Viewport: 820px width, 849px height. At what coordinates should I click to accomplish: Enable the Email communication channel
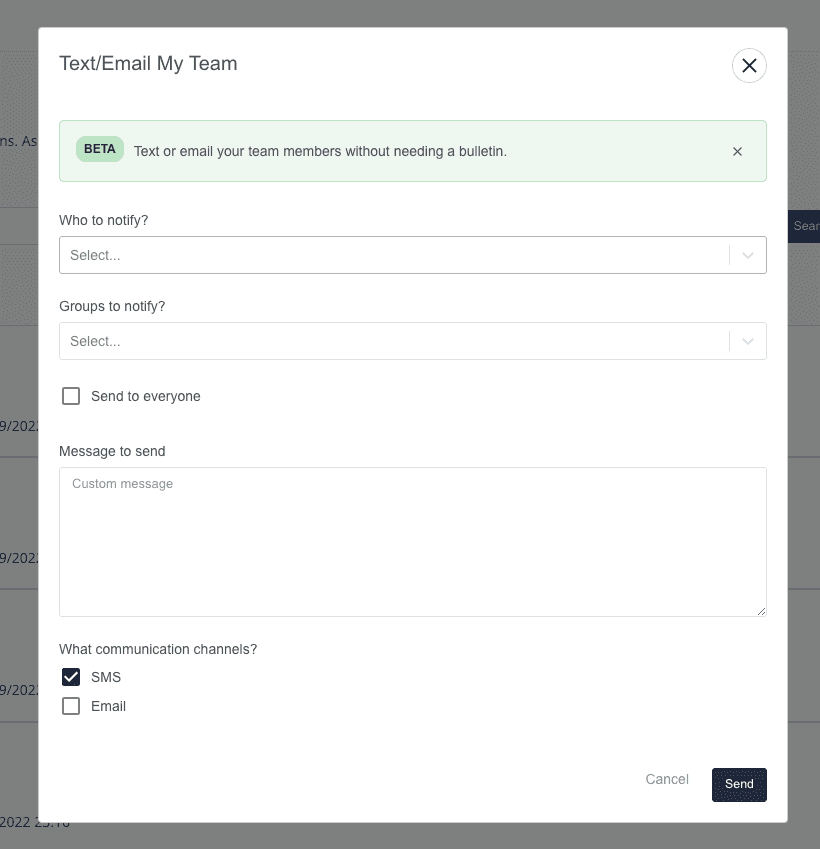[x=71, y=706]
